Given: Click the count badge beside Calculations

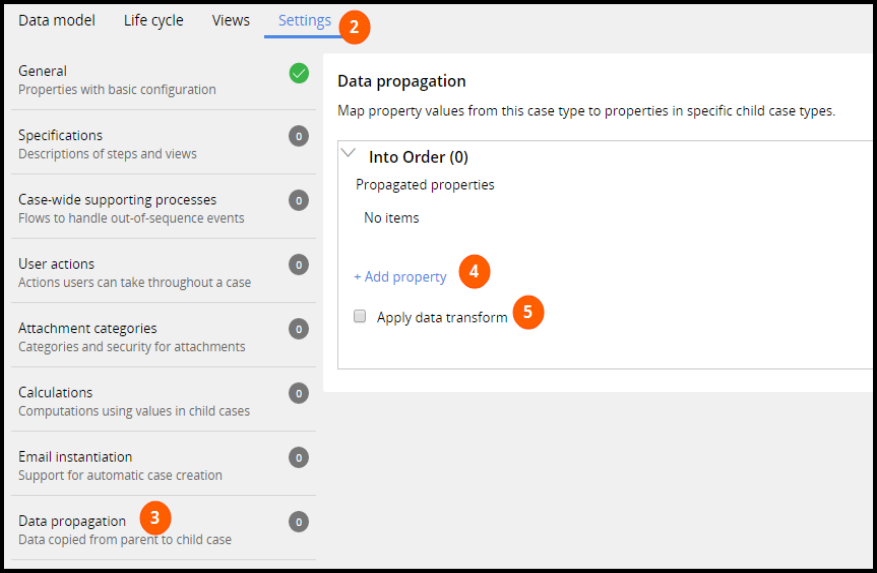Looking at the screenshot, I should coord(298,393).
